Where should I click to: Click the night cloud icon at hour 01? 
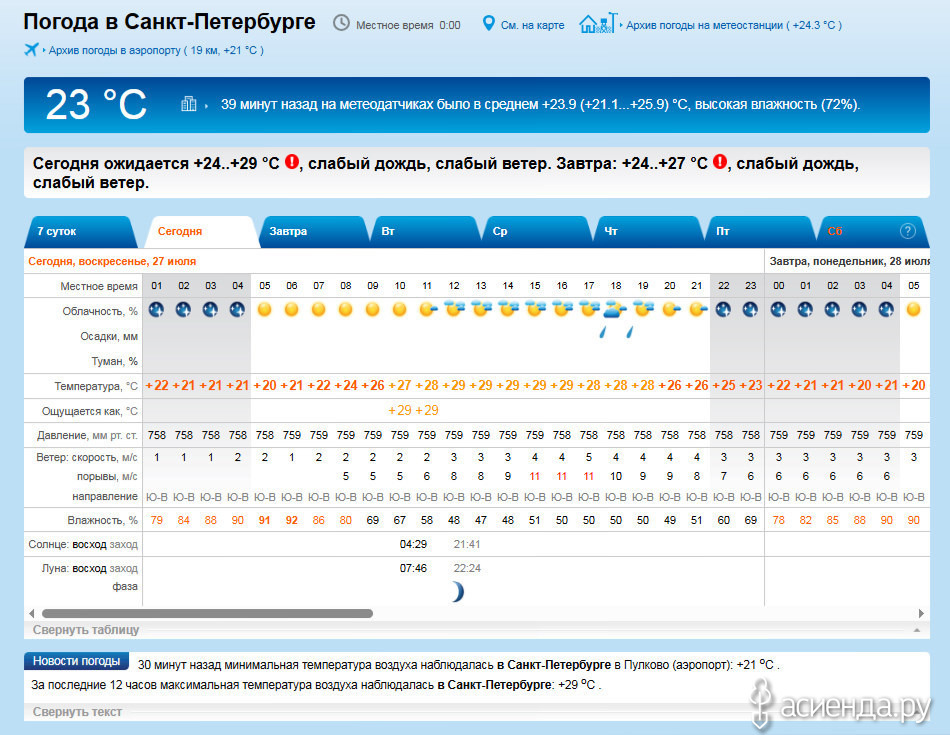[156, 310]
